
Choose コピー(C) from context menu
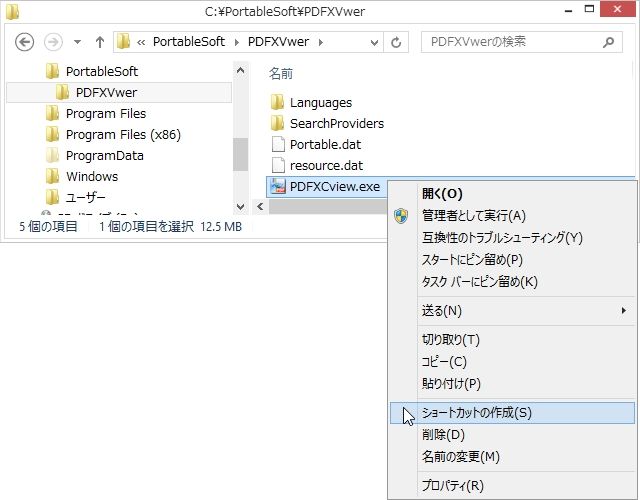(x=512, y=362)
